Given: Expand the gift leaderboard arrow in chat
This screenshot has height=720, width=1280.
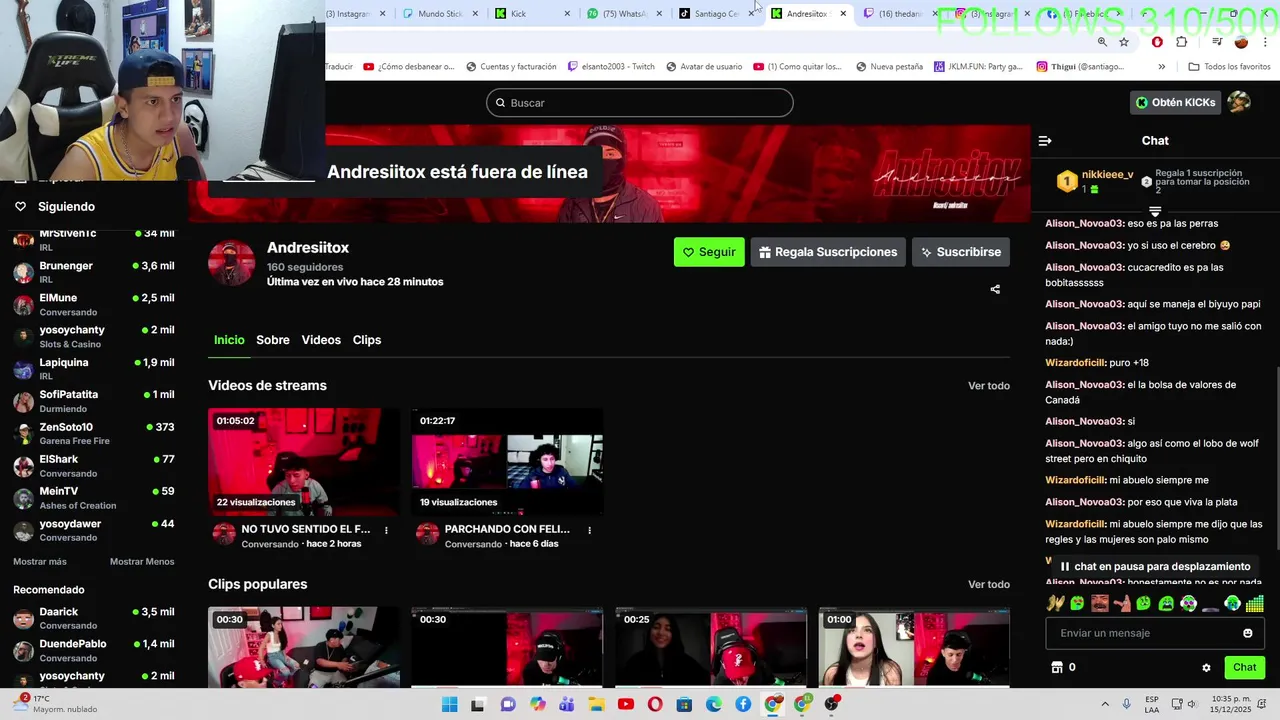Looking at the screenshot, I should pyautogui.click(x=1155, y=211).
